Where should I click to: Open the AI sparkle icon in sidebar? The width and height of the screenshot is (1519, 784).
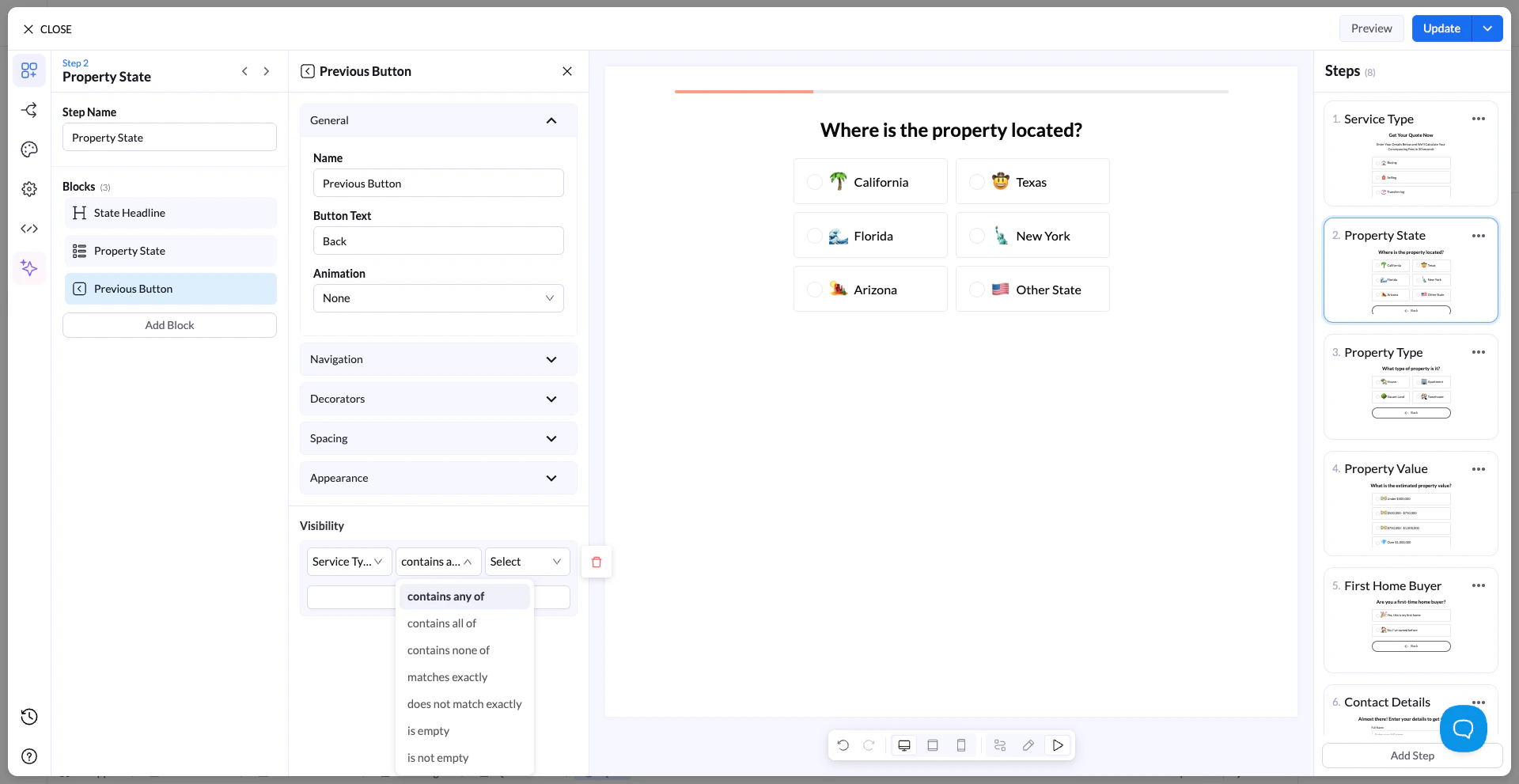[x=29, y=268]
